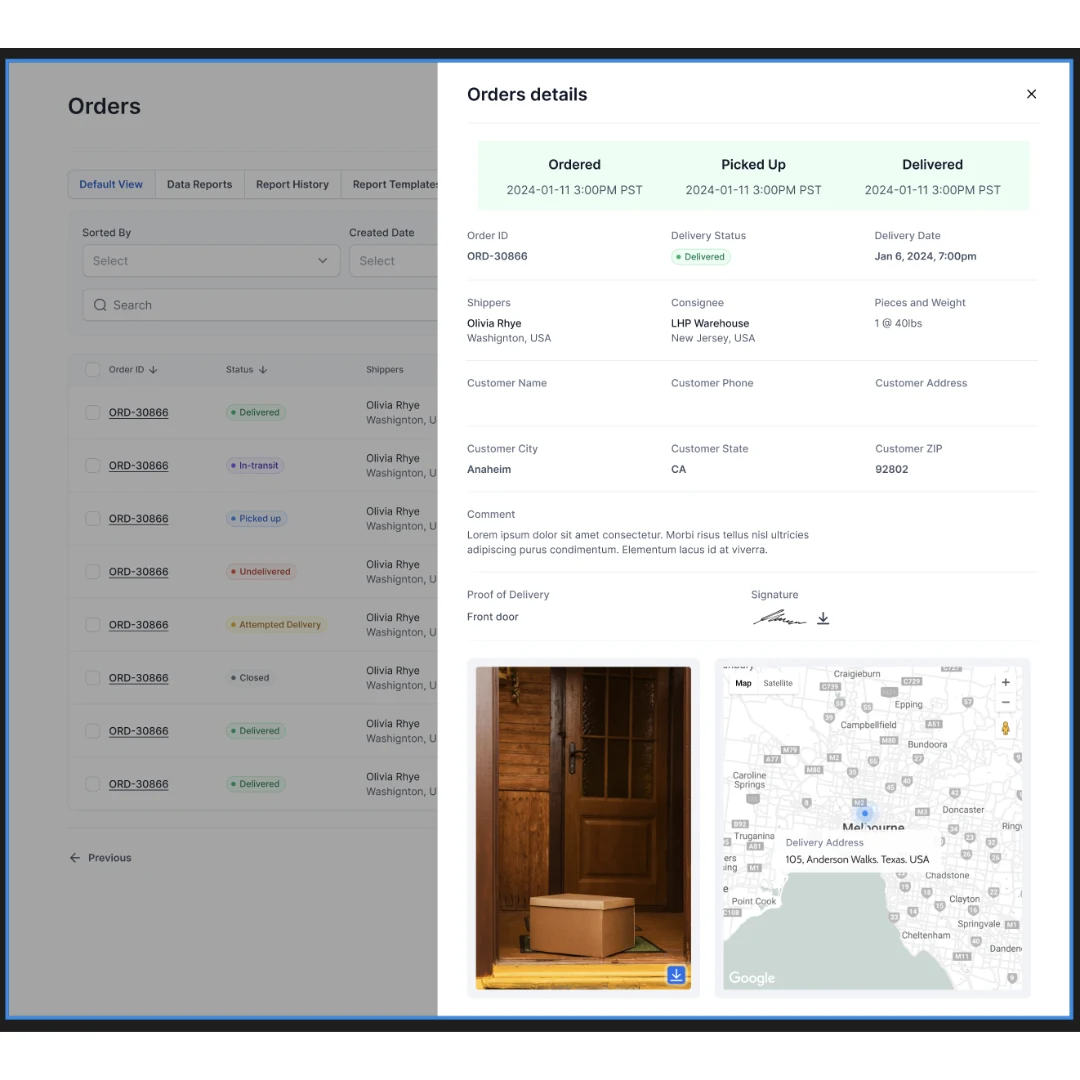Viewport: 1080px width, 1080px height.
Task: Open the Created Date dropdown
Action: (x=393, y=261)
